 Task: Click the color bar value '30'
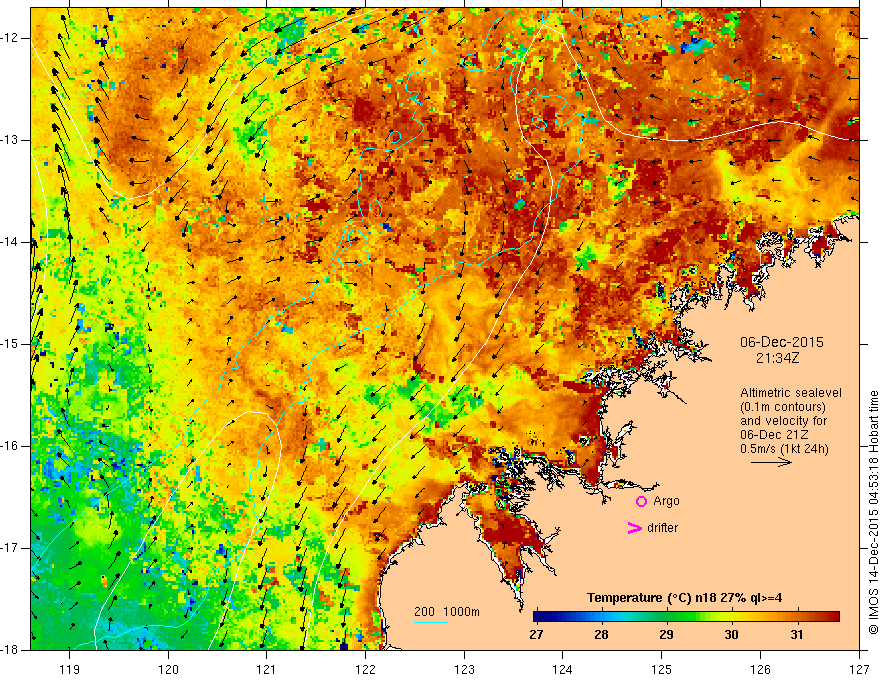(x=731, y=635)
